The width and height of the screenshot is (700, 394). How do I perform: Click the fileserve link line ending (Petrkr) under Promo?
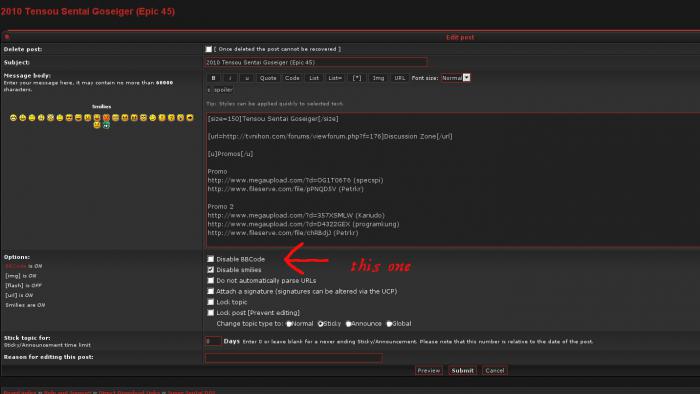(x=286, y=189)
